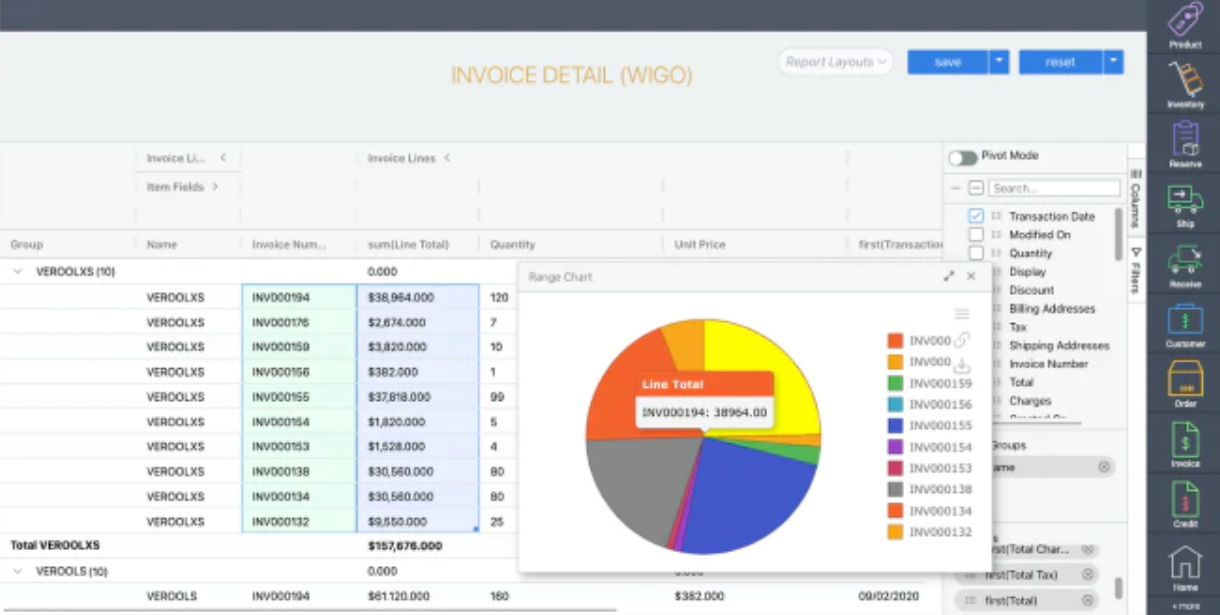Screen dimensions: 1220x615
Task: Toggle Pivot Mode switch
Action: (962, 158)
